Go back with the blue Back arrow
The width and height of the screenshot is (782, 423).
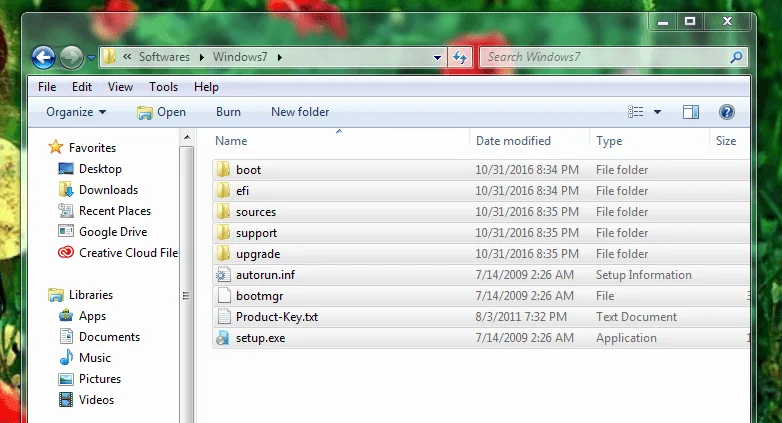pyautogui.click(x=43, y=57)
